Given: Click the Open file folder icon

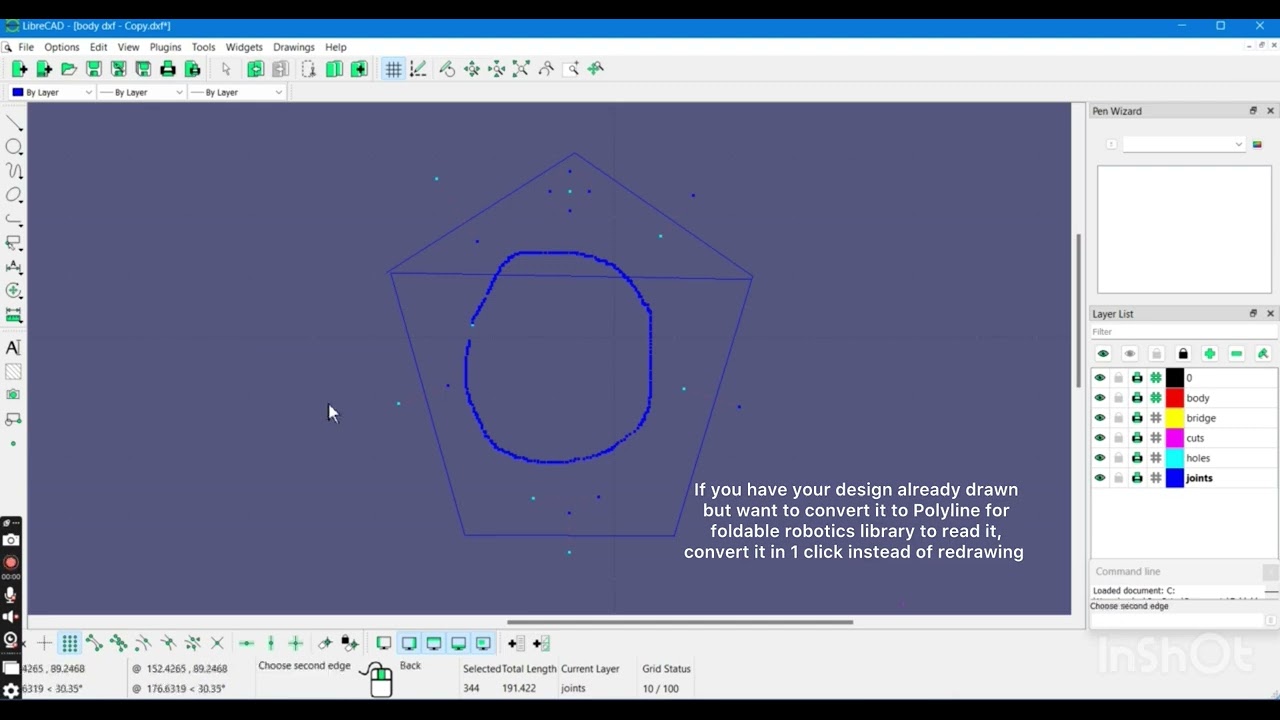Looking at the screenshot, I should coord(69,69).
